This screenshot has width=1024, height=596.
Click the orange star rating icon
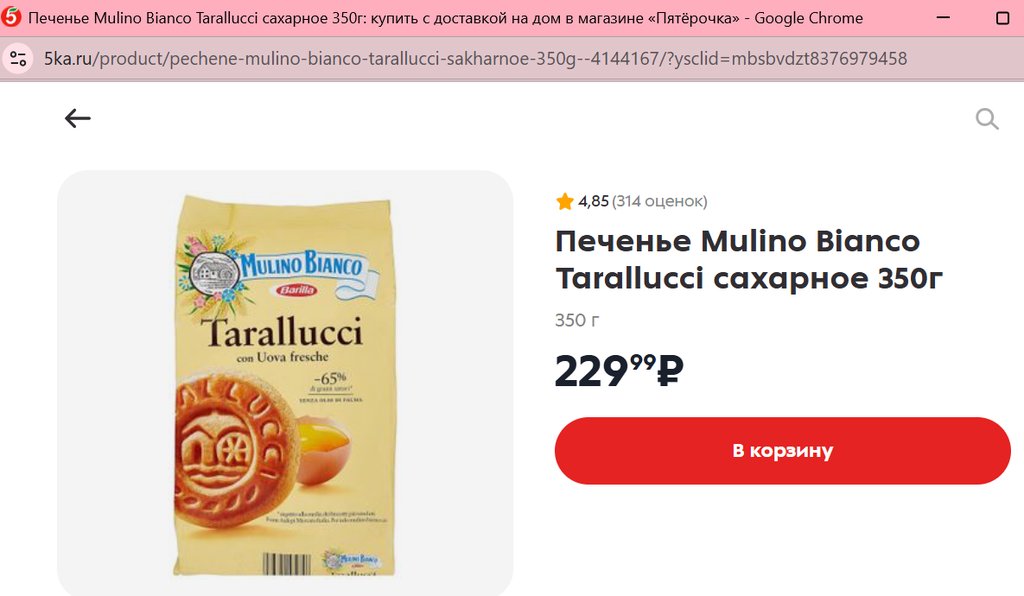point(564,201)
